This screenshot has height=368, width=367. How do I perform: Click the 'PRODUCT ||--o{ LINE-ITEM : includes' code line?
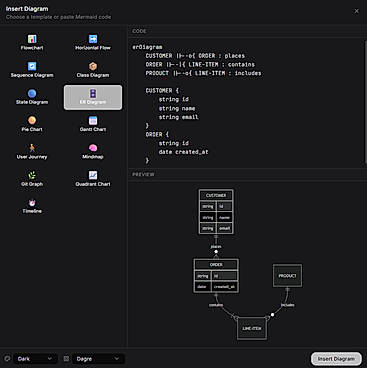coord(203,73)
